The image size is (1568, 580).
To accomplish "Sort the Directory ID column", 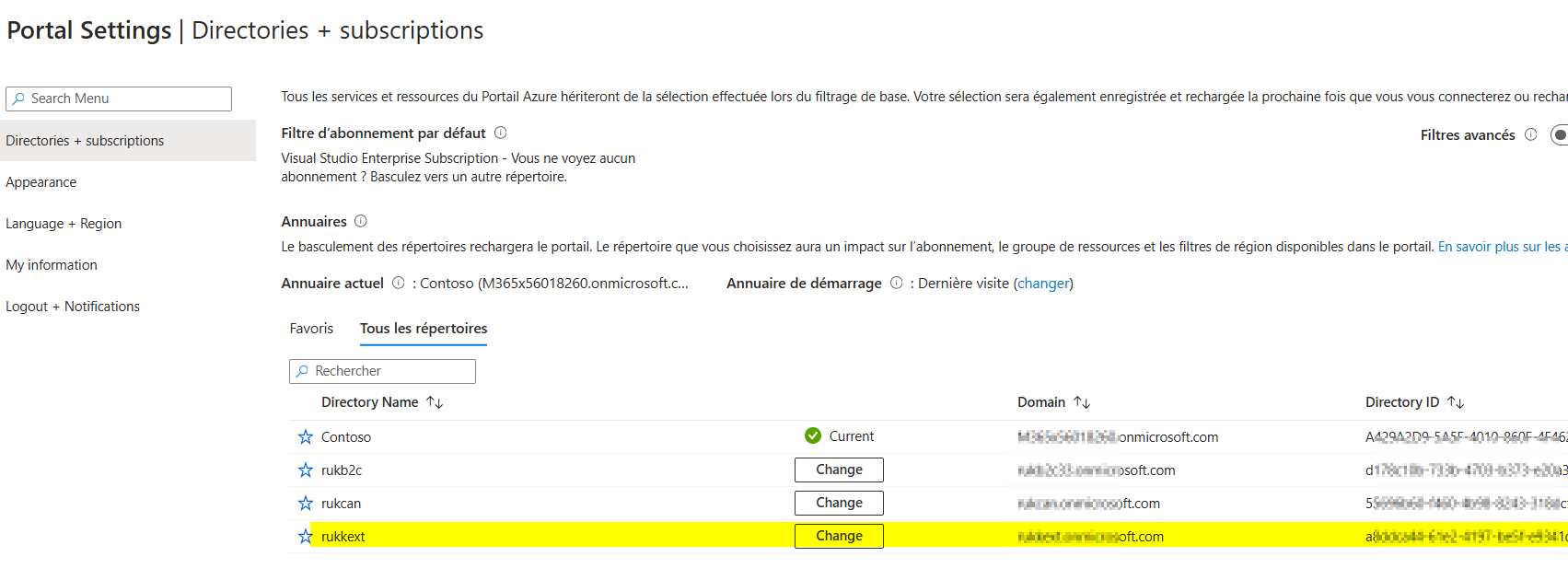I will (x=1456, y=402).
